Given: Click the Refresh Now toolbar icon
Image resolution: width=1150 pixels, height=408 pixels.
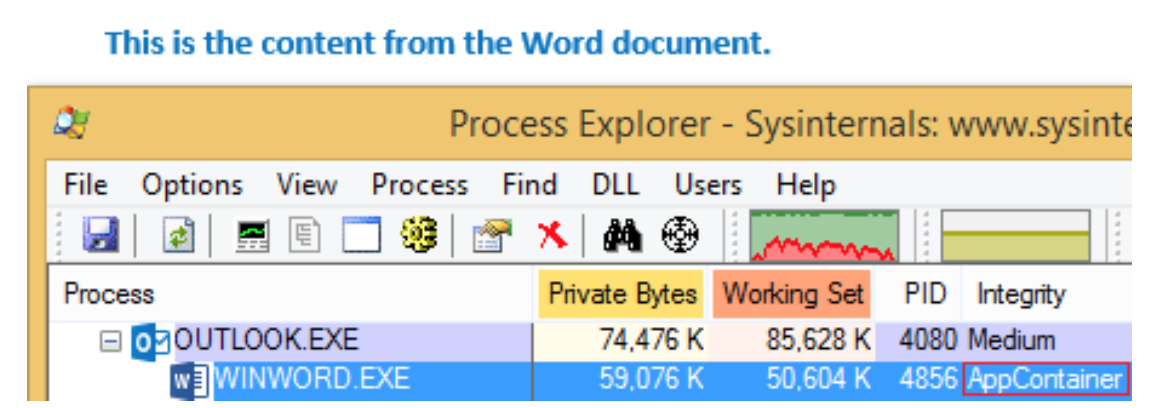Looking at the screenshot, I should coord(176,235).
